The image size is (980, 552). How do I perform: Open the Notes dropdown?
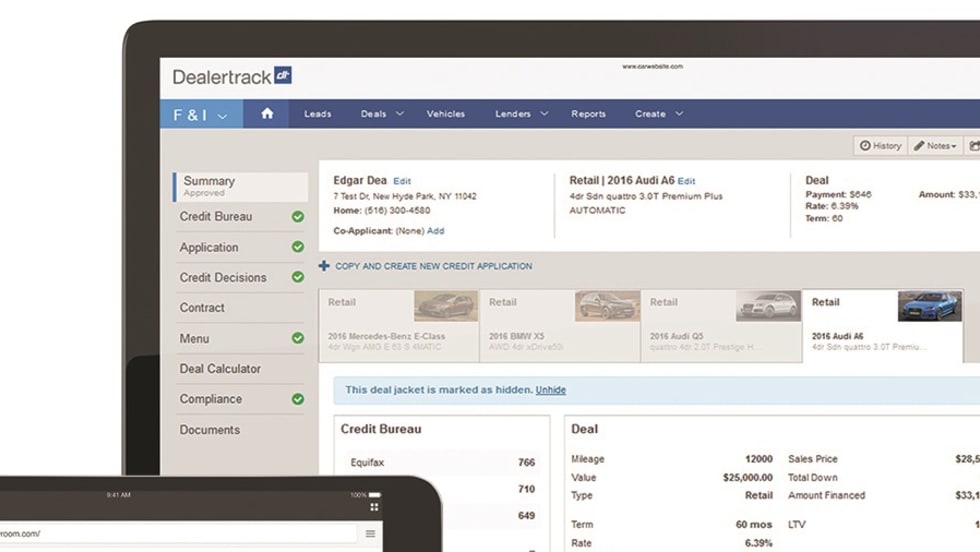(935, 146)
